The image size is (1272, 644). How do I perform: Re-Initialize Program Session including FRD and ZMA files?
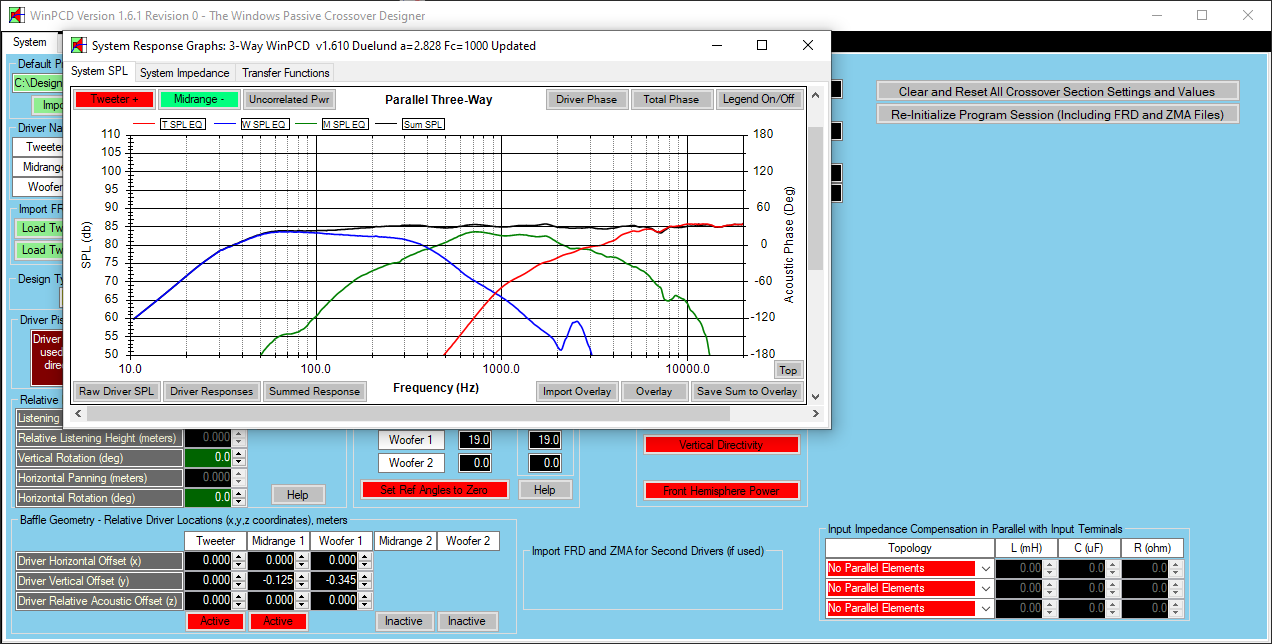pyautogui.click(x=1056, y=114)
